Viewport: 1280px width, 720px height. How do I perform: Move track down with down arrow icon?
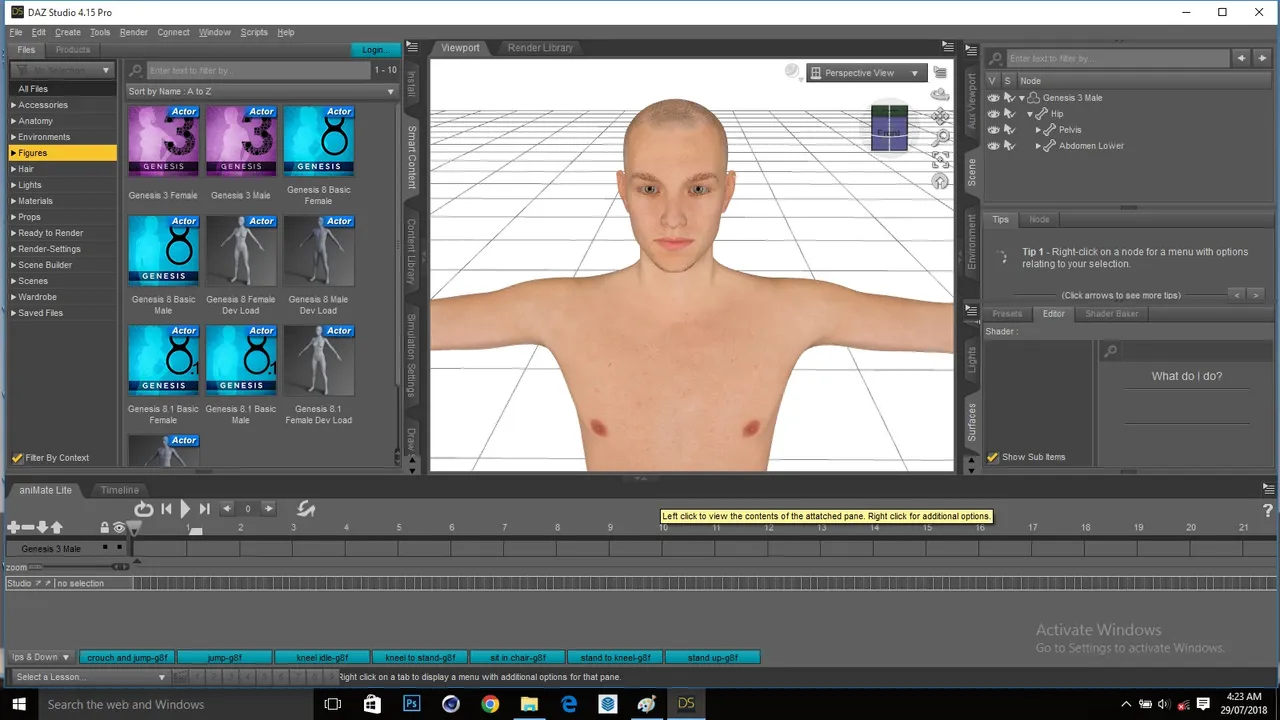tap(42, 527)
